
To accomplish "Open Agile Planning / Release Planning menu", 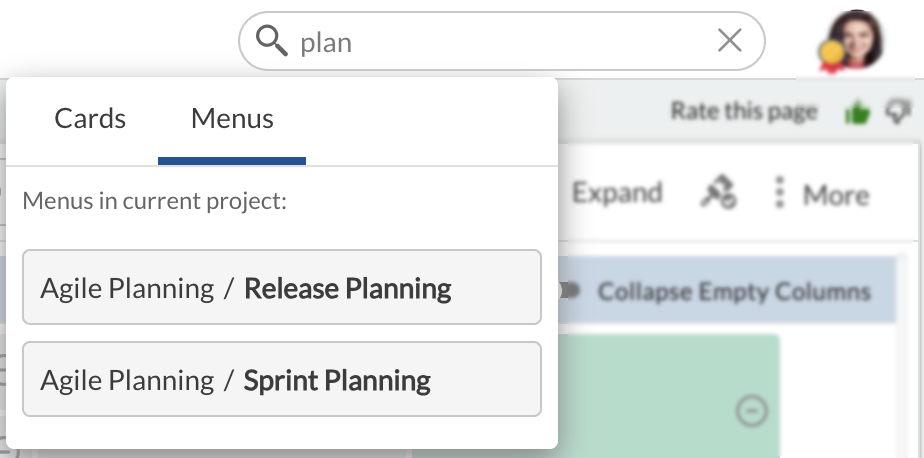I will 281,288.
